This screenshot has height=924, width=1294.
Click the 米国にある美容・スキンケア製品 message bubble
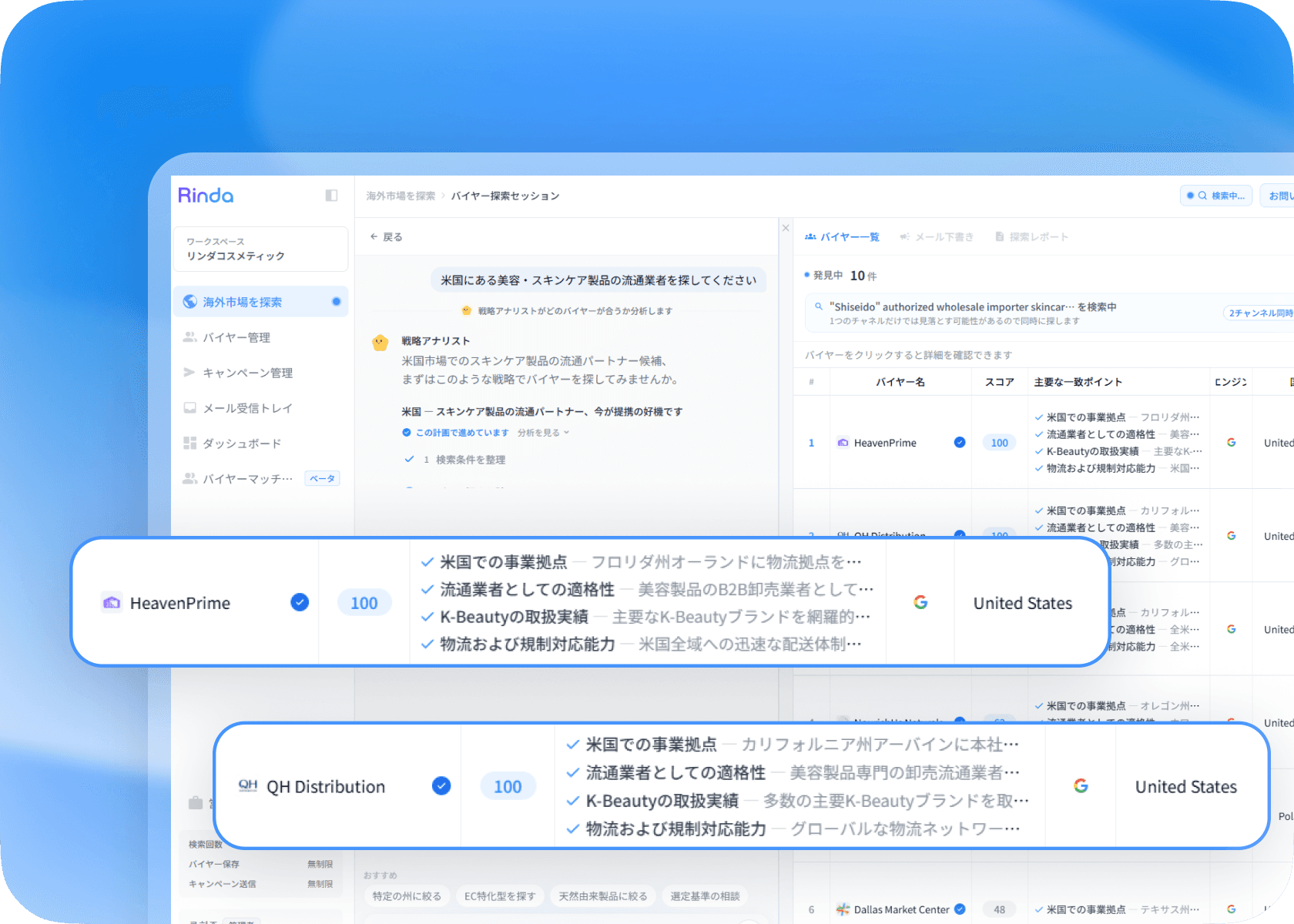point(598,280)
